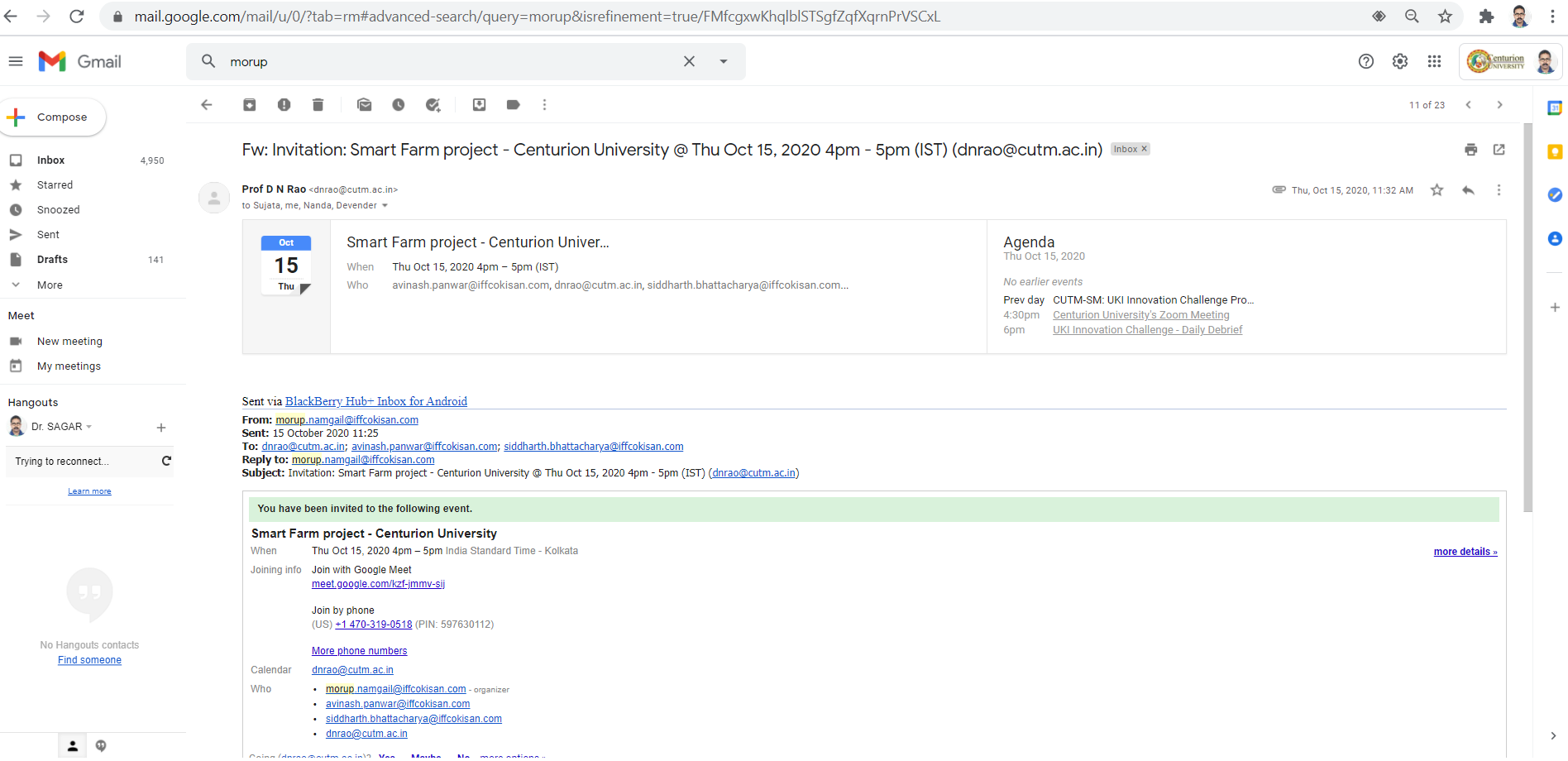Open the Inbox folder
1568x761 pixels.
coord(50,160)
